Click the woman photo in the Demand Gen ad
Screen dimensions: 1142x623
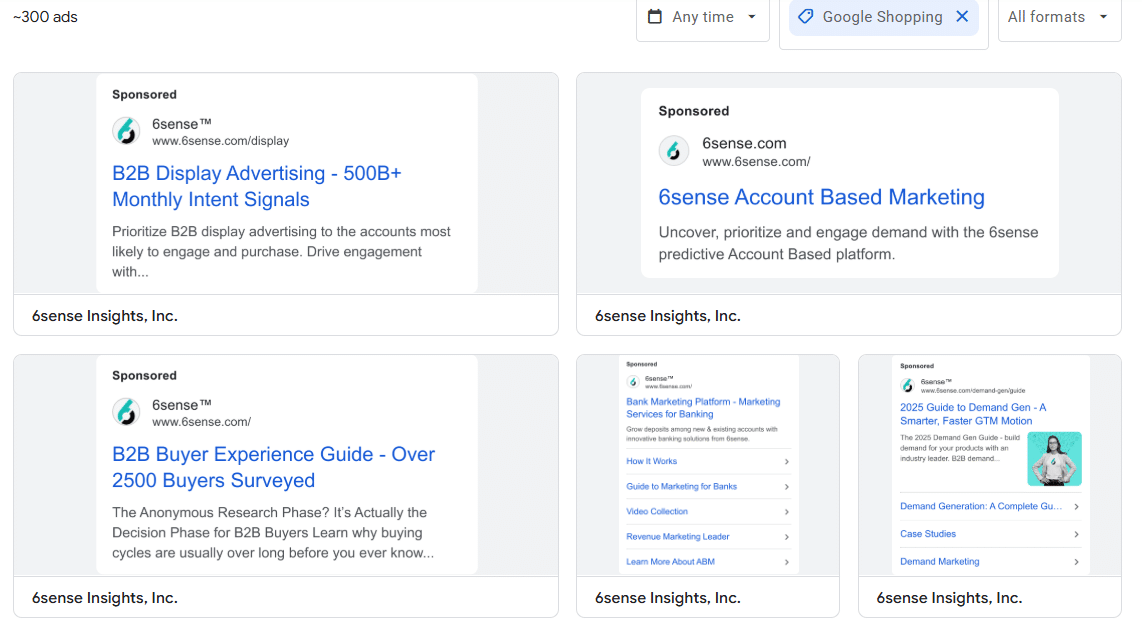(1055, 458)
